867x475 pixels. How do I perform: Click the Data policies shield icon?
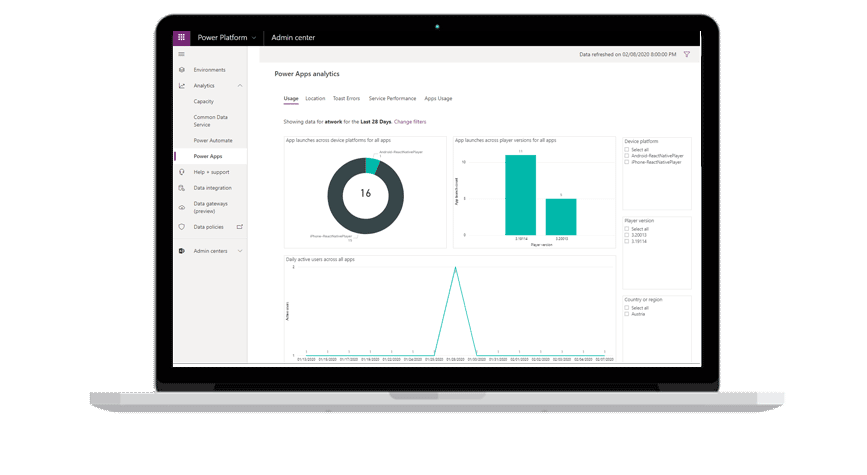click(x=182, y=227)
